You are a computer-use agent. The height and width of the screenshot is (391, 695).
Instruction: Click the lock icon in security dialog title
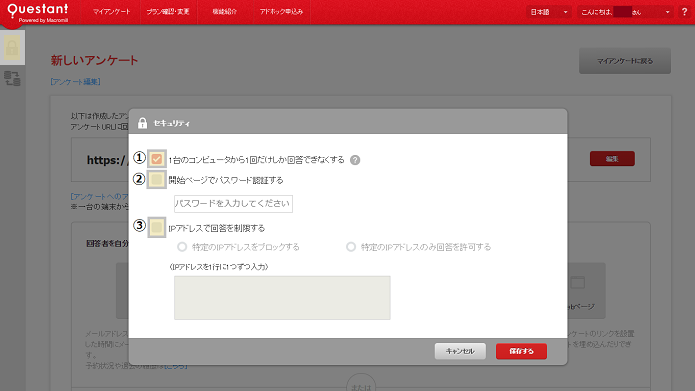[142, 123]
